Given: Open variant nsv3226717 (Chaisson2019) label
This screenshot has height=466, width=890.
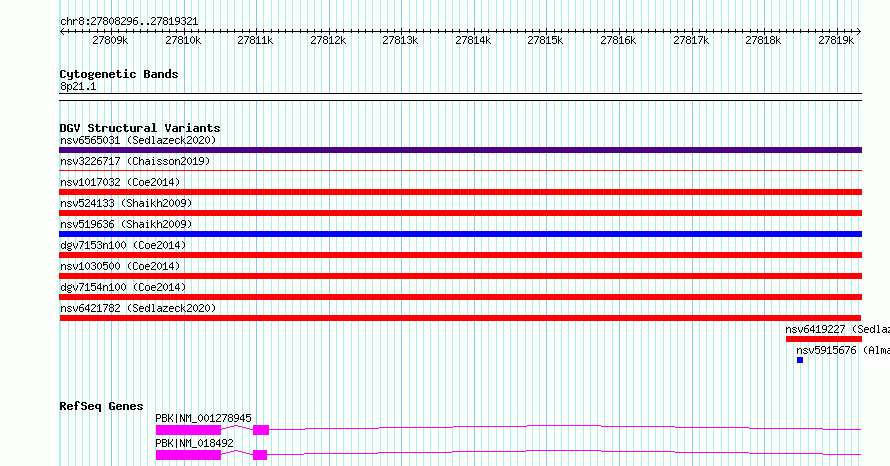Looking at the screenshot, I should (x=135, y=161).
